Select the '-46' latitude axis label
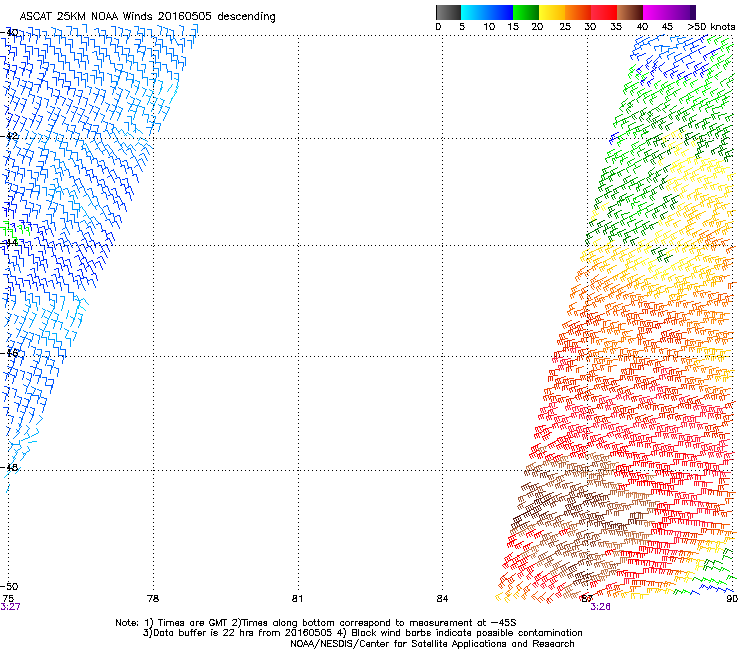The width and height of the screenshot is (740, 650). coord(9,353)
